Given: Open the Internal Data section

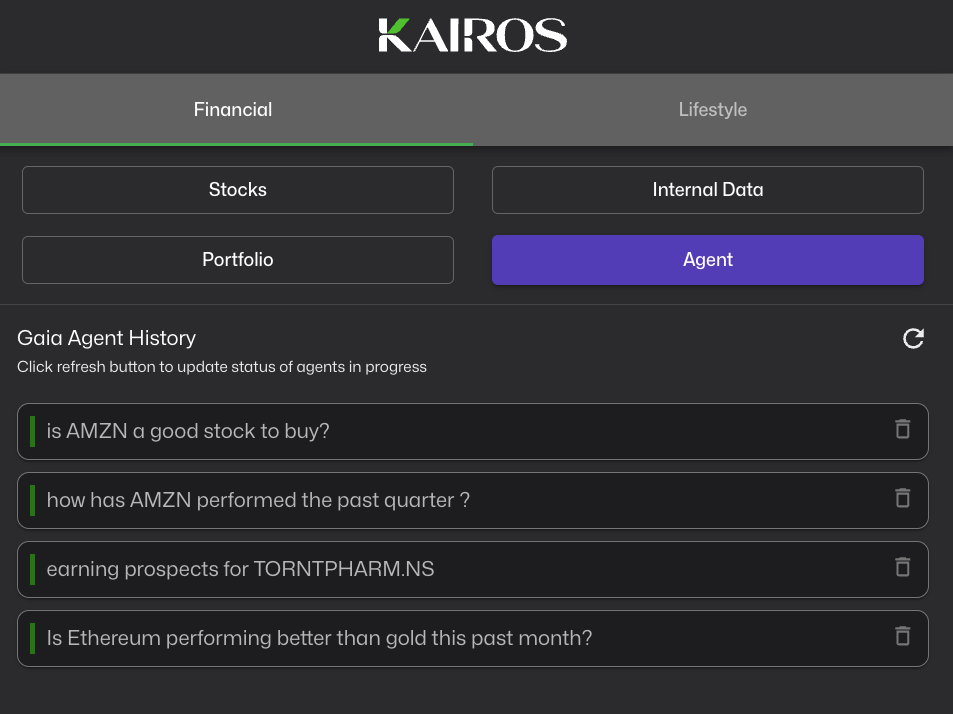Looking at the screenshot, I should click(x=707, y=190).
